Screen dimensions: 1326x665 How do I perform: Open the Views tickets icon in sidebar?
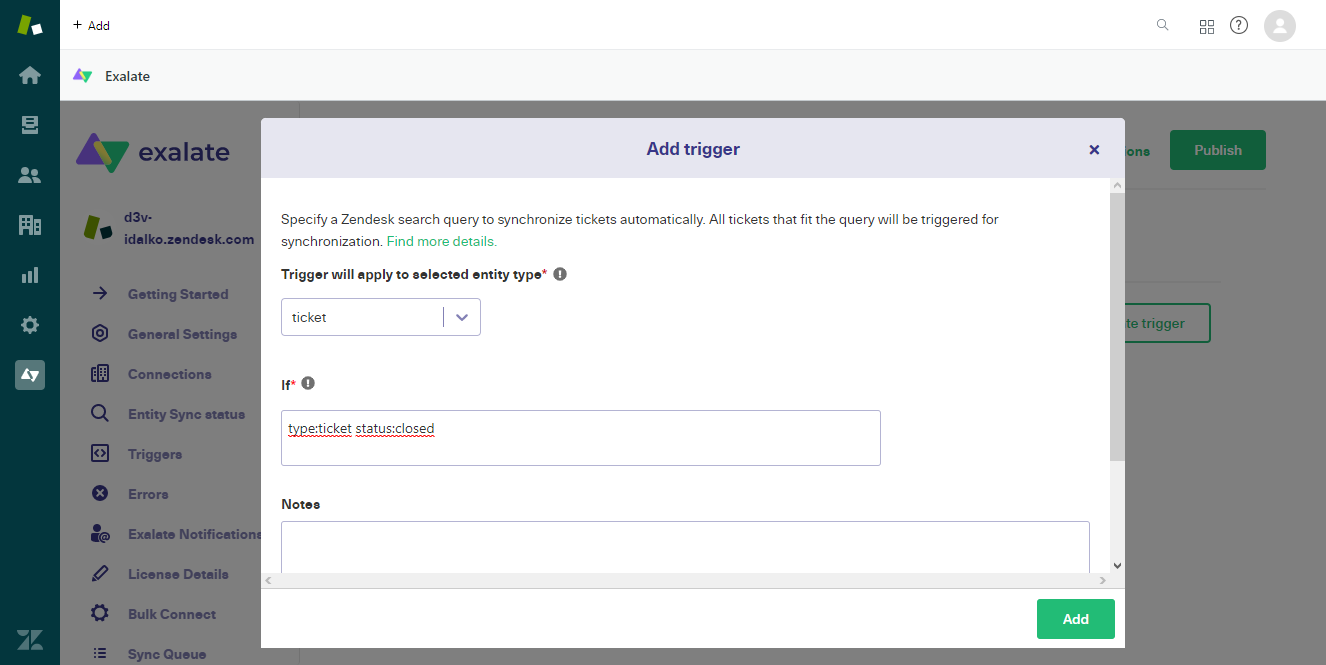[x=30, y=125]
